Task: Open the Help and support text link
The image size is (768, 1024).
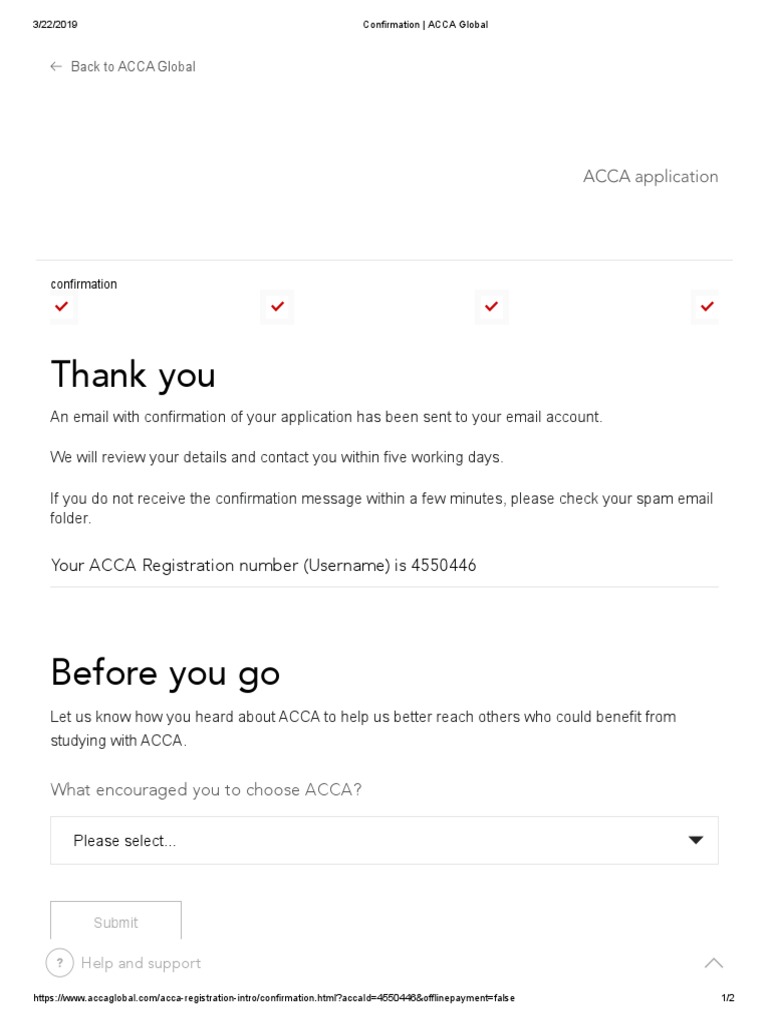Action: [141, 963]
